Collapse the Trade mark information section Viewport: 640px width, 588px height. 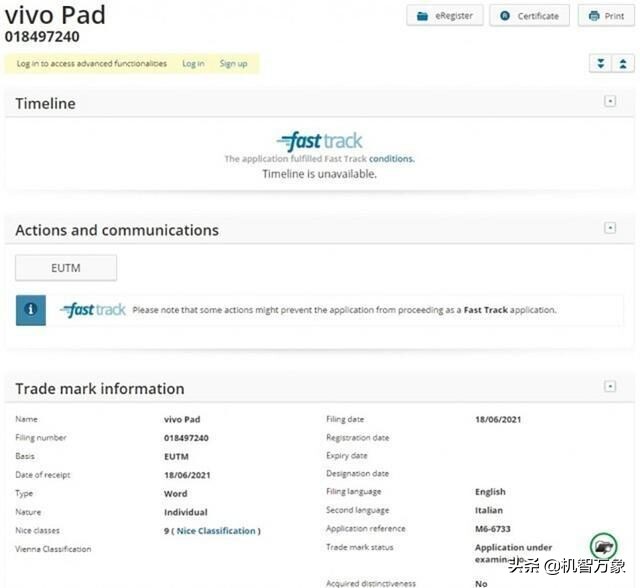pyautogui.click(x=610, y=386)
